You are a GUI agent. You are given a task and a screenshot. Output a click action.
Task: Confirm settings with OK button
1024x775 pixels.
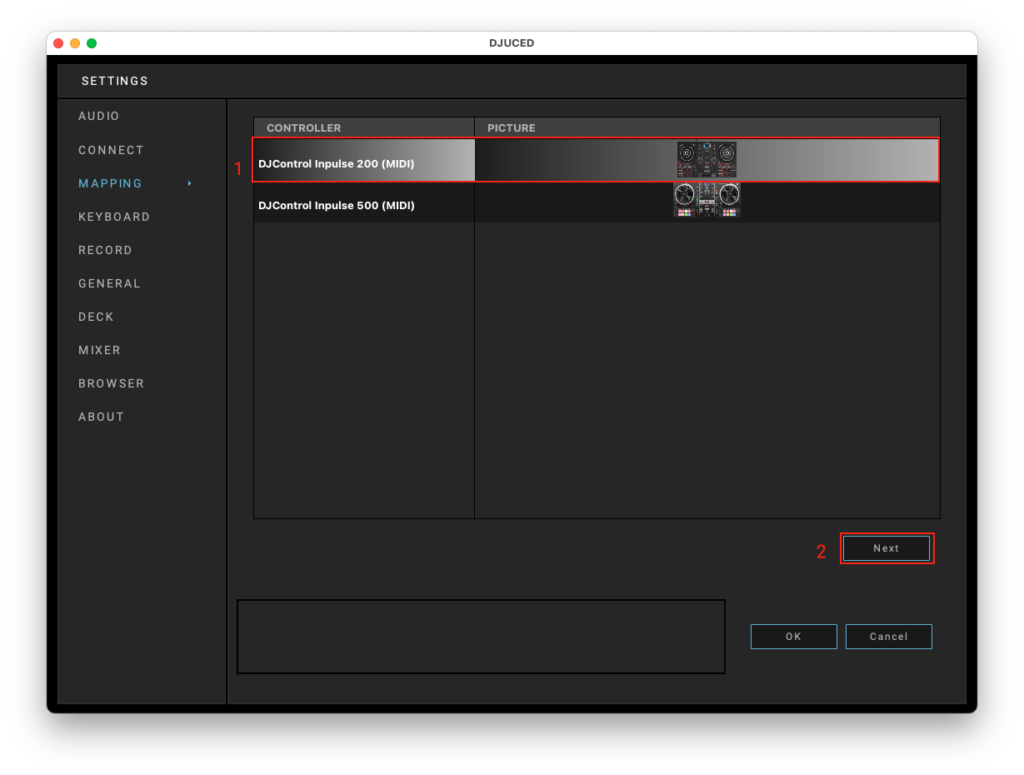click(793, 636)
